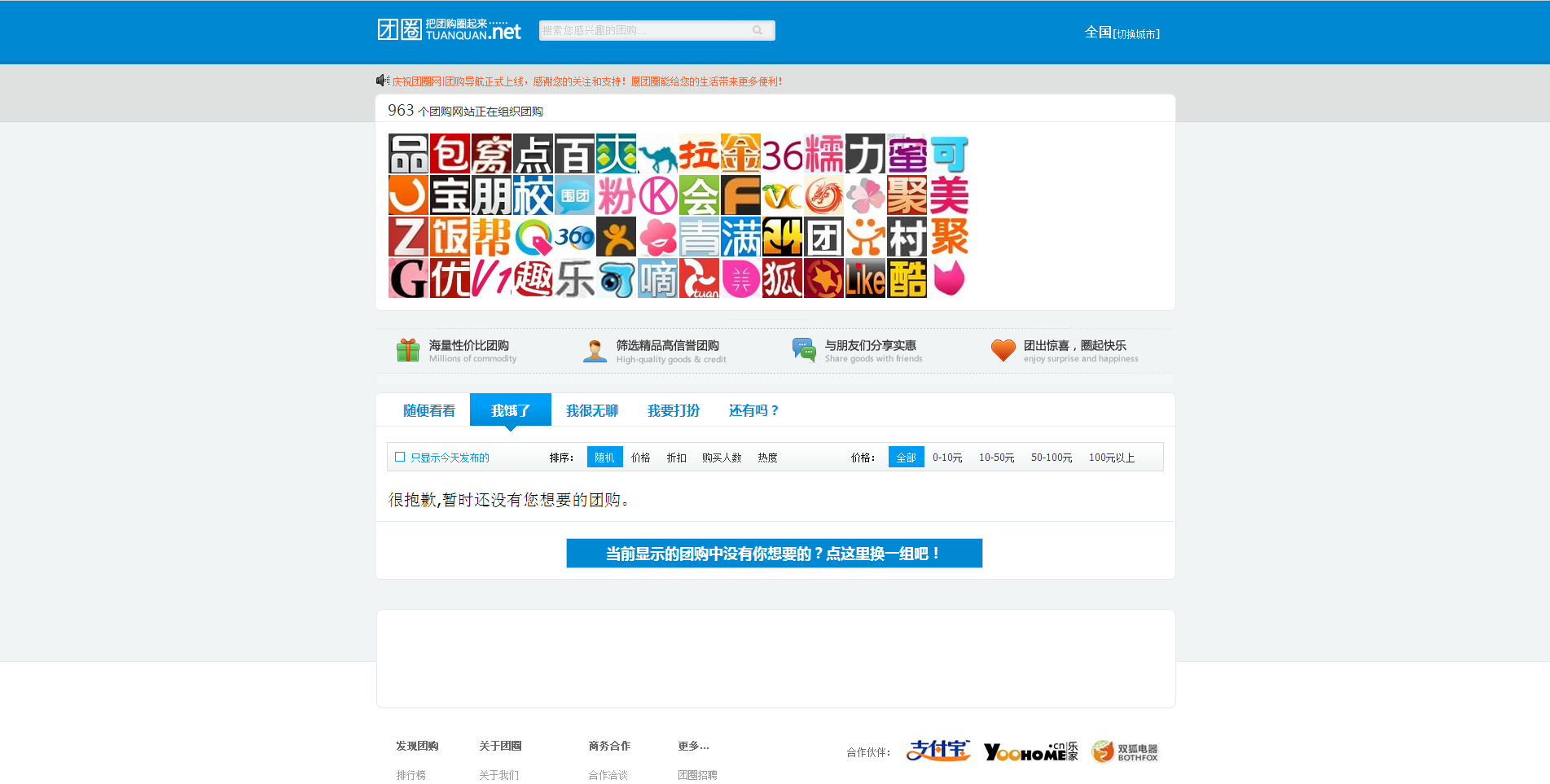Click the yellow 24 logo tile
Viewport: 1550px width, 784px height.
pos(782,237)
